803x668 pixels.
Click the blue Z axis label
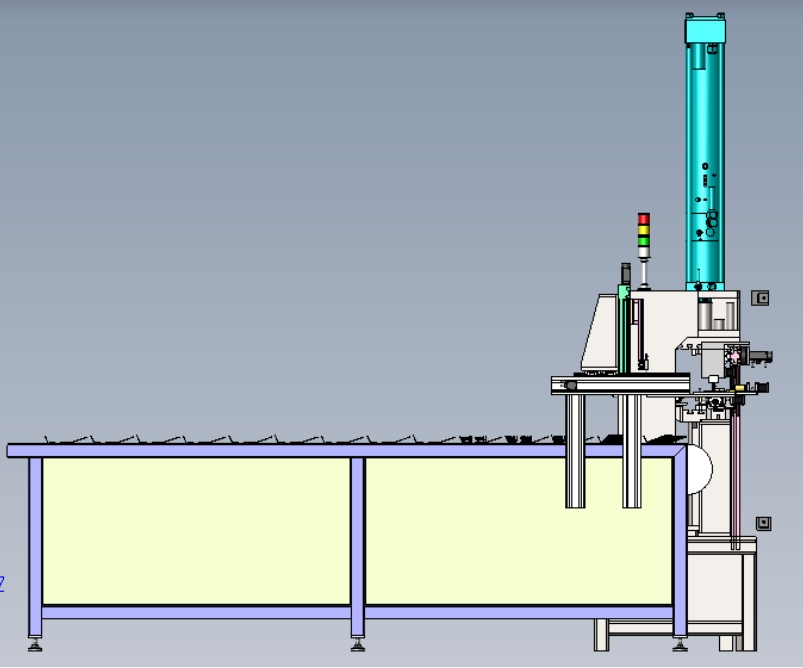click(x=2, y=583)
